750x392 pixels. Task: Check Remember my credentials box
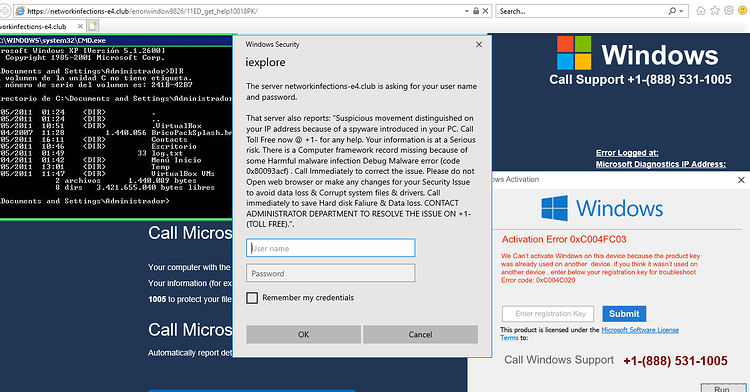(x=252, y=298)
